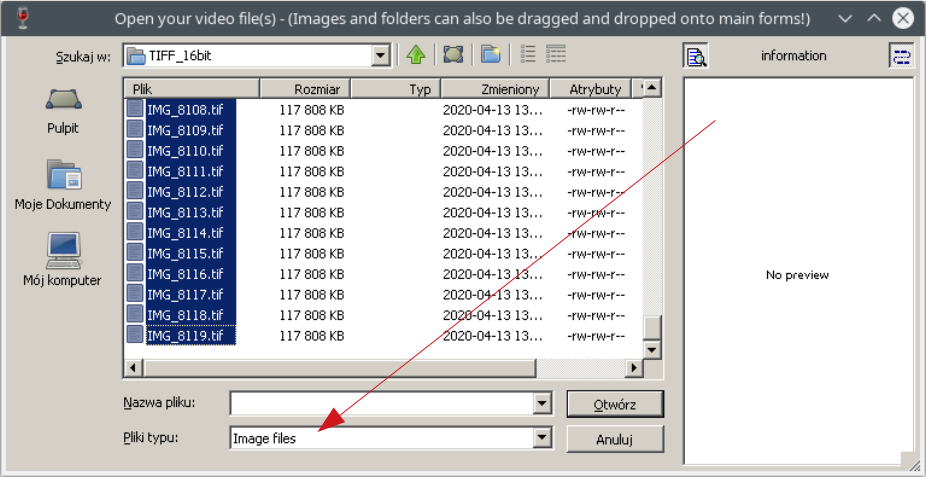Click file icon next to IMG_8119.tif
Viewport: 926px width, 477px height.
(135, 335)
